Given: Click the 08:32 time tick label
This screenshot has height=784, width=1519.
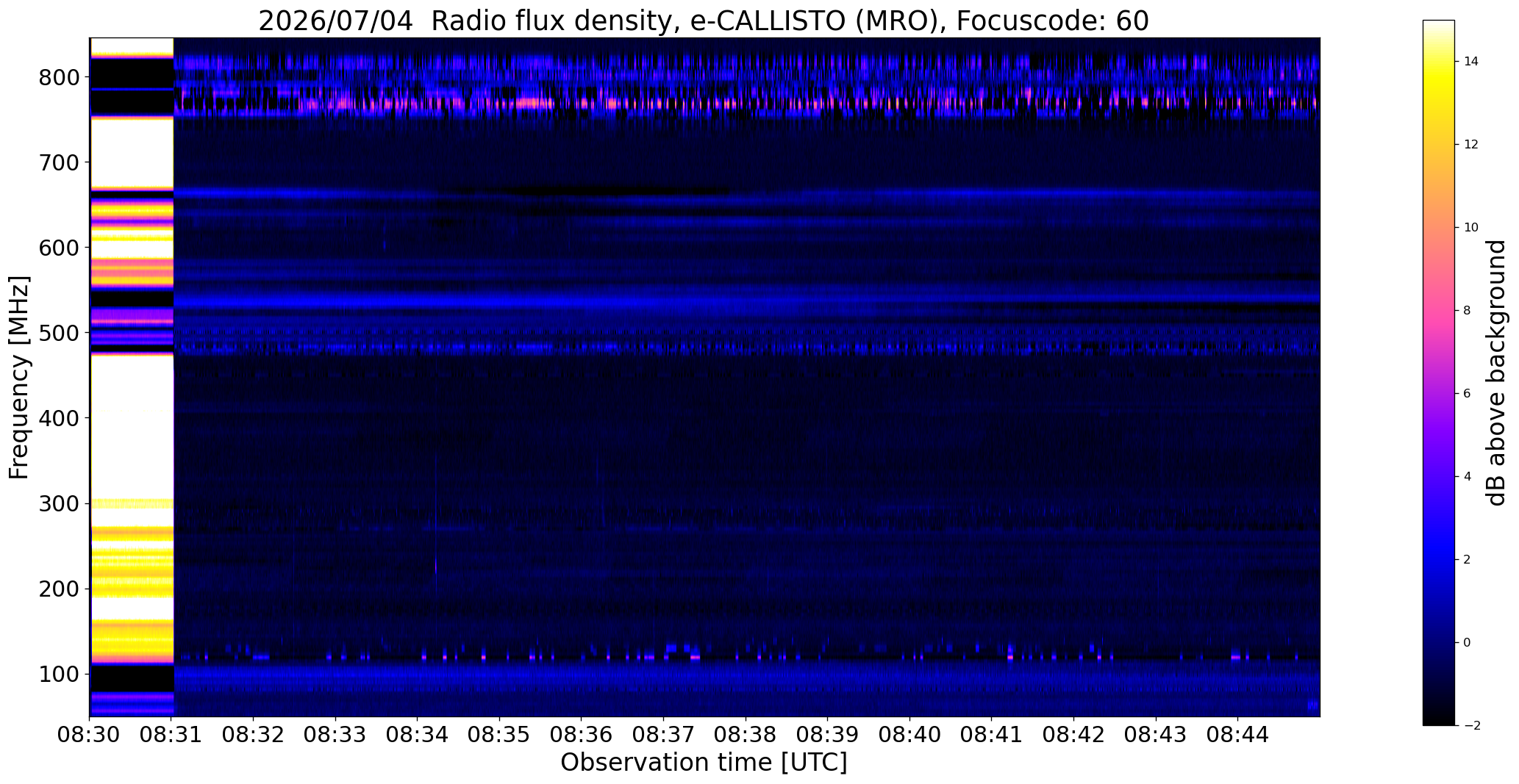Looking at the screenshot, I should tap(254, 734).
